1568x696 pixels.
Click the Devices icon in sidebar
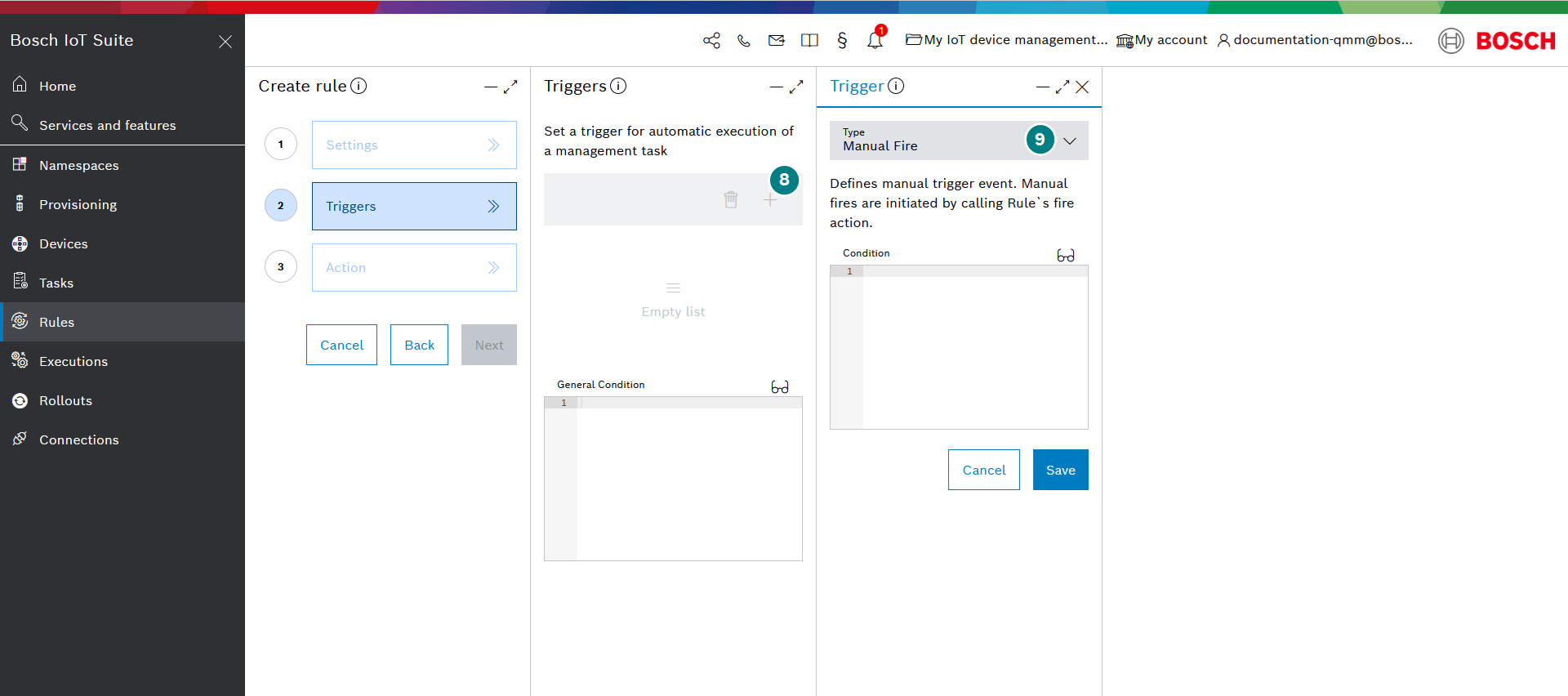(x=20, y=243)
